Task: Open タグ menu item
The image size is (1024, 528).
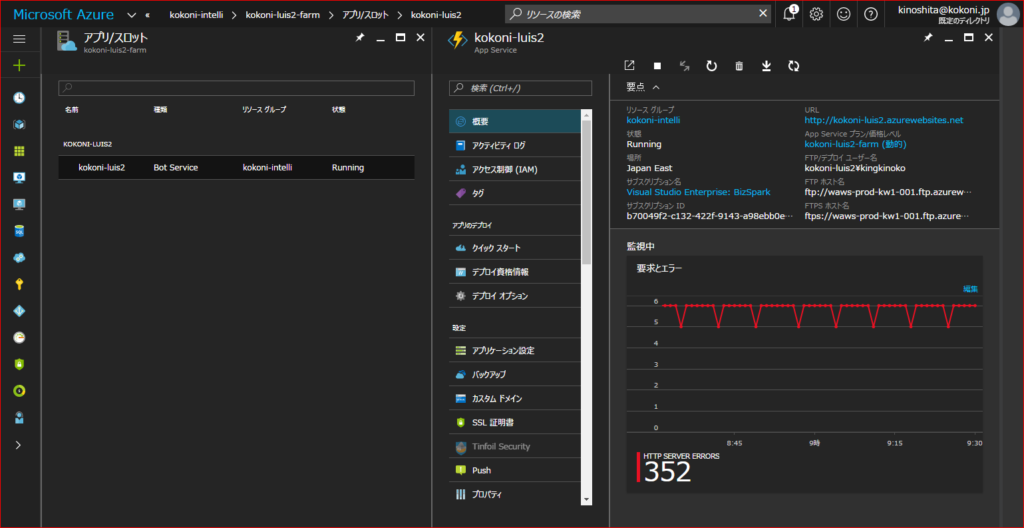Action: click(515, 193)
